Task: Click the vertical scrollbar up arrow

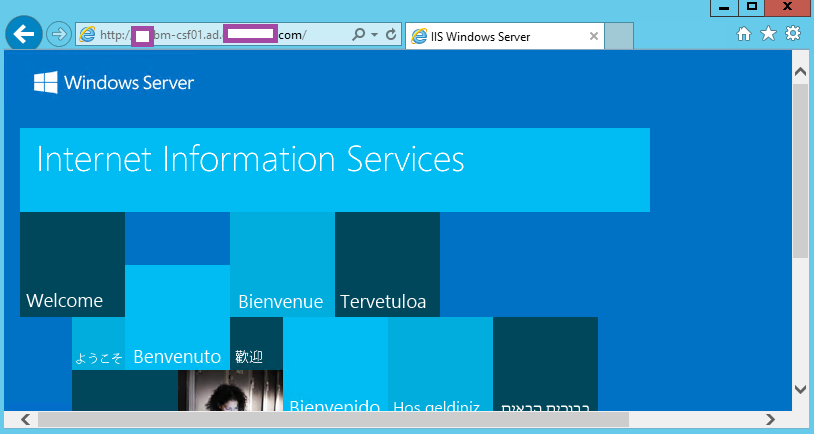Action: click(x=800, y=73)
